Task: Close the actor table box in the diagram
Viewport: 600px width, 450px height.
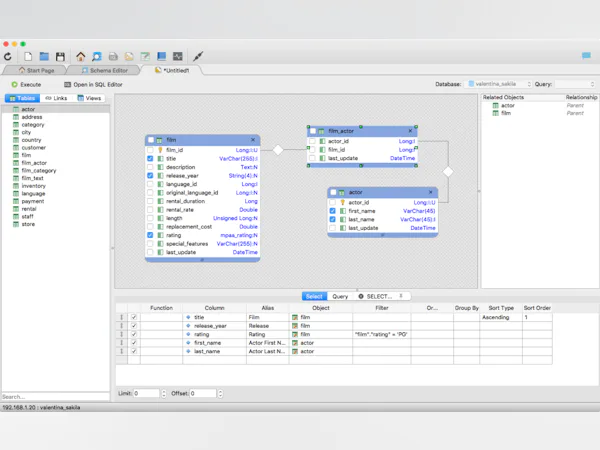Action: 432,192
